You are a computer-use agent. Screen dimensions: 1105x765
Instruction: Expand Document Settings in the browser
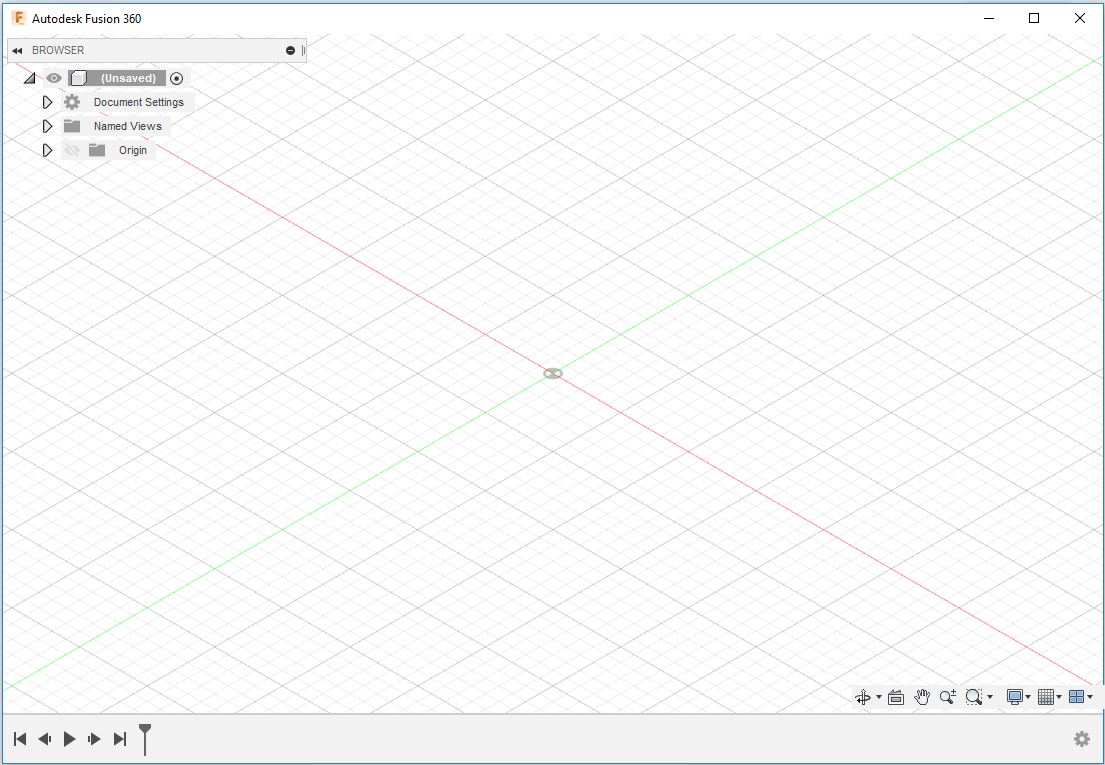point(46,101)
